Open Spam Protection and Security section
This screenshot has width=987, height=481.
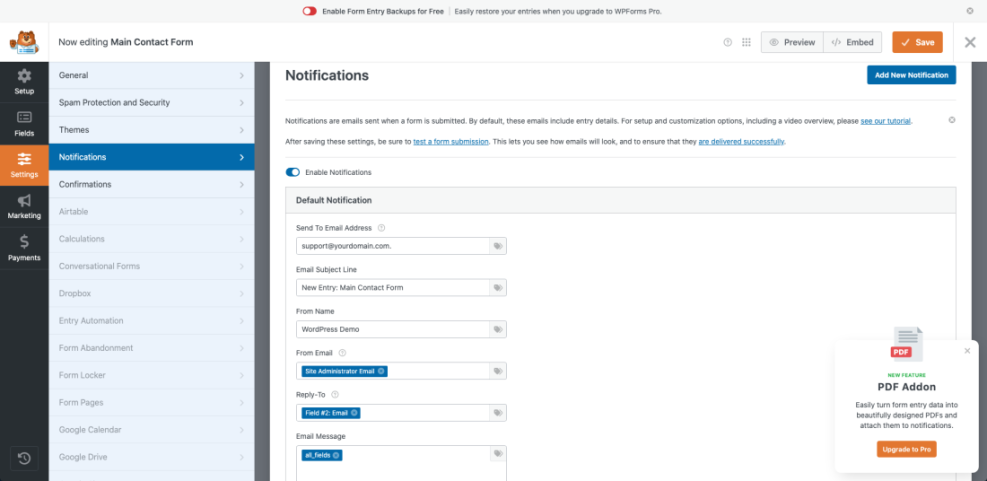coord(152,103)
